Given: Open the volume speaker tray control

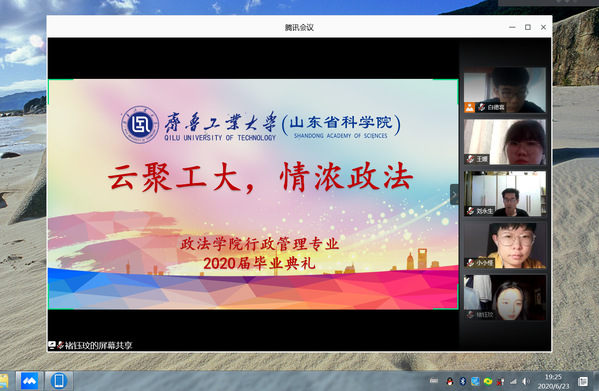Looking at the screenshot, I should tap(526, 381).
